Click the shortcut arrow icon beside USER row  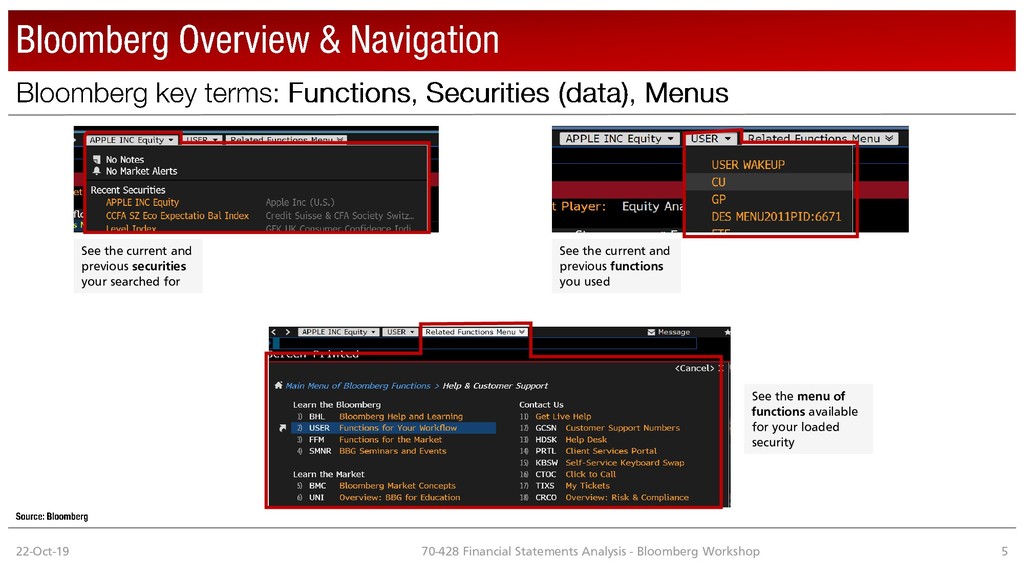point(283,428)
